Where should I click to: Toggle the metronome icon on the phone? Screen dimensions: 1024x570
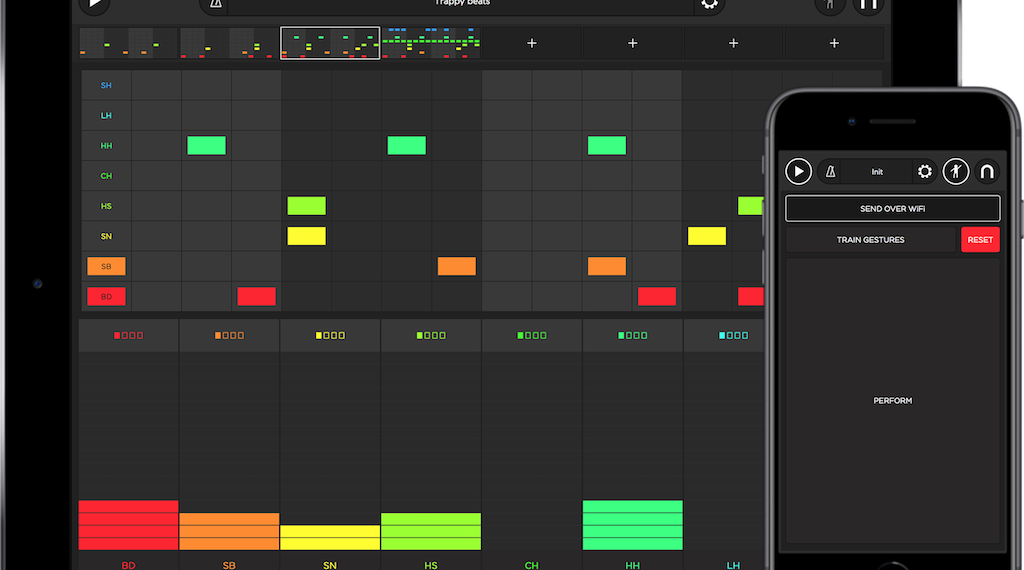point(831,172)
